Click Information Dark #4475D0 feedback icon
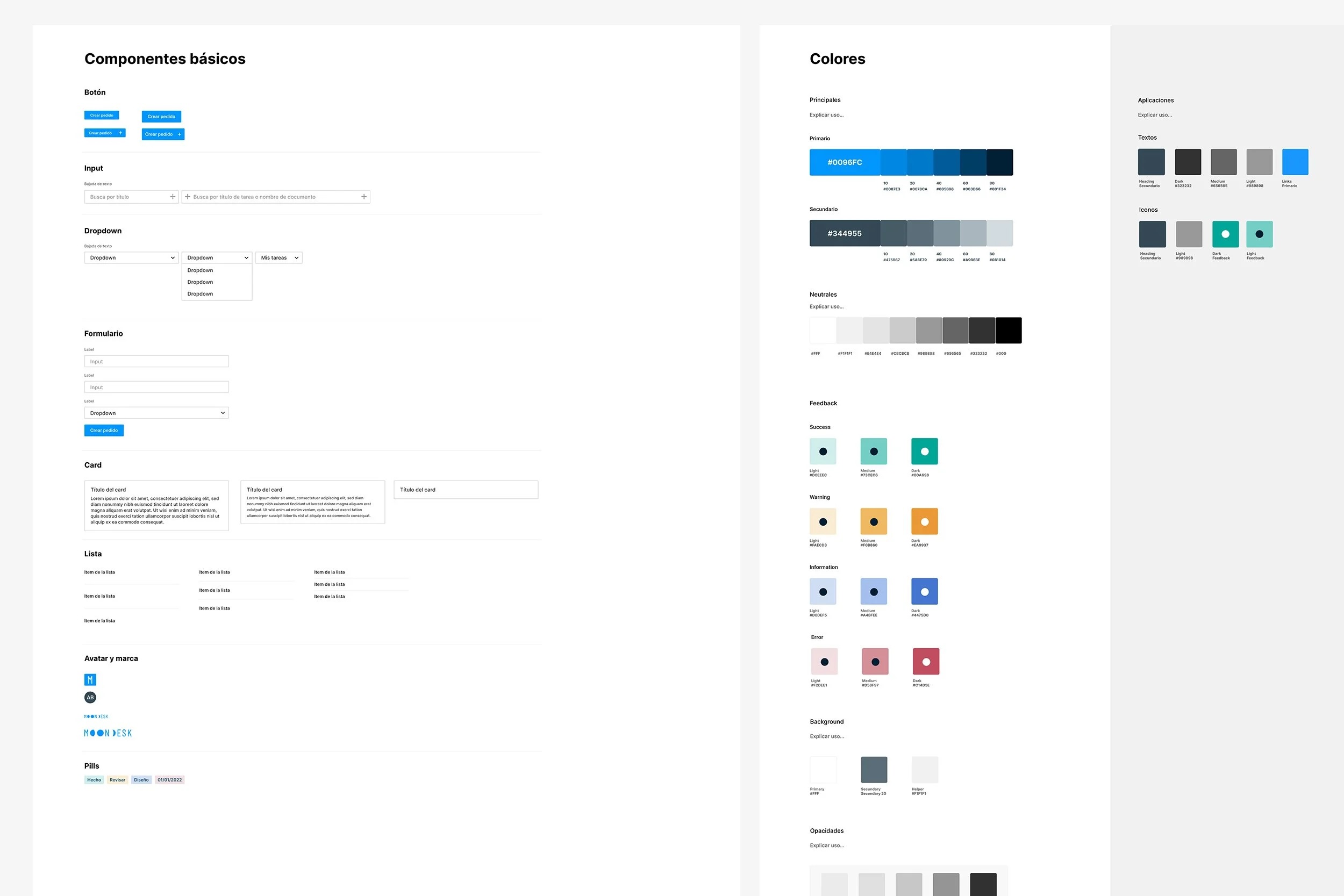Screen dimensions: 1344x896 point(925,591)
